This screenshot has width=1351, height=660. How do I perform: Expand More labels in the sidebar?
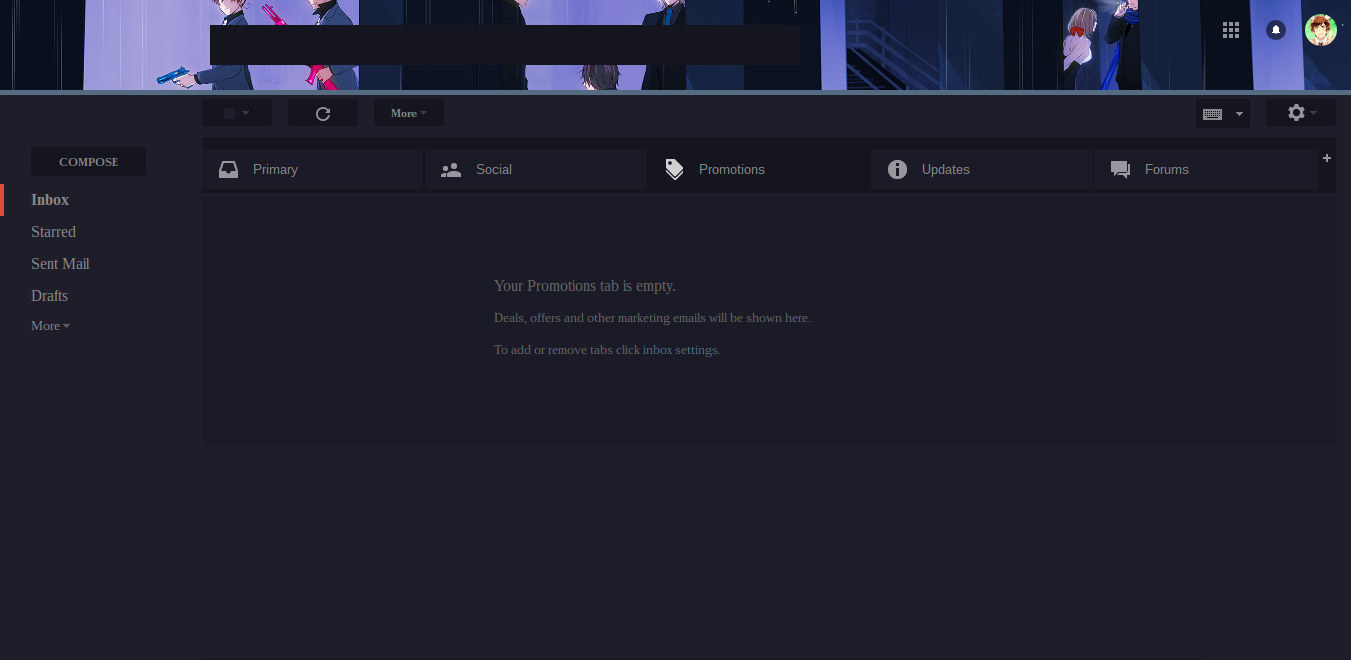coord(50,326)
